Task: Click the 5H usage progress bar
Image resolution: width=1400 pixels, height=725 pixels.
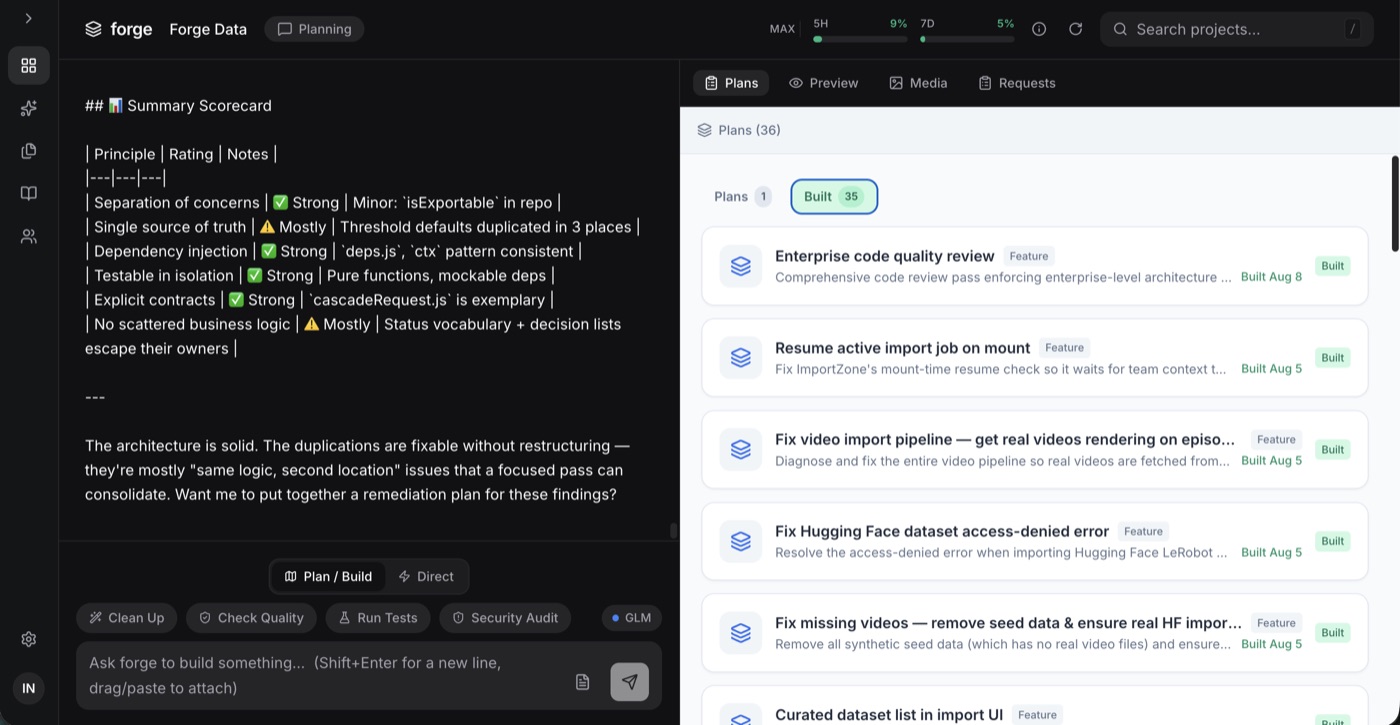Action: coord(860,39)
